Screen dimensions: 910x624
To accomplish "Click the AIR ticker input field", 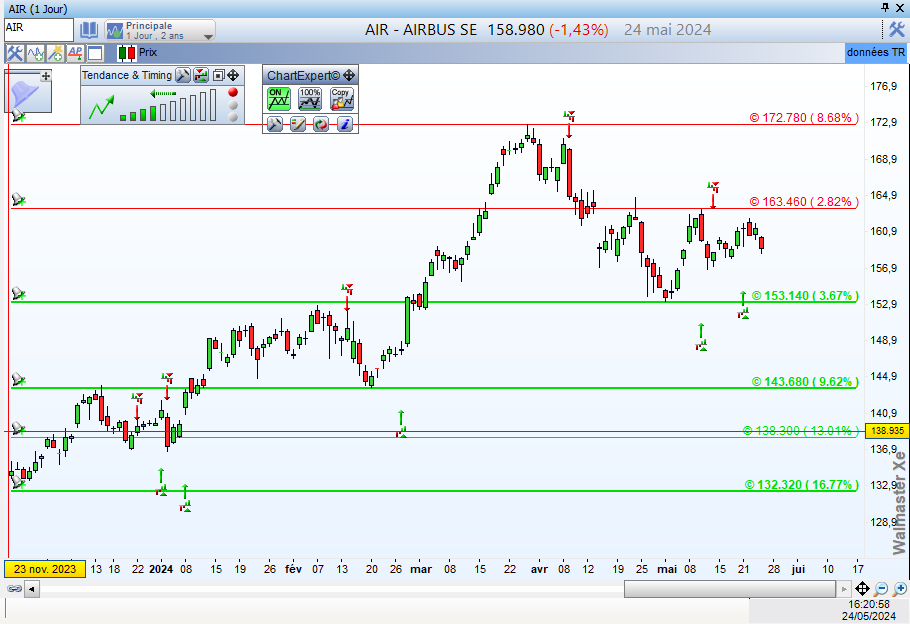I will tap(37, 29).
